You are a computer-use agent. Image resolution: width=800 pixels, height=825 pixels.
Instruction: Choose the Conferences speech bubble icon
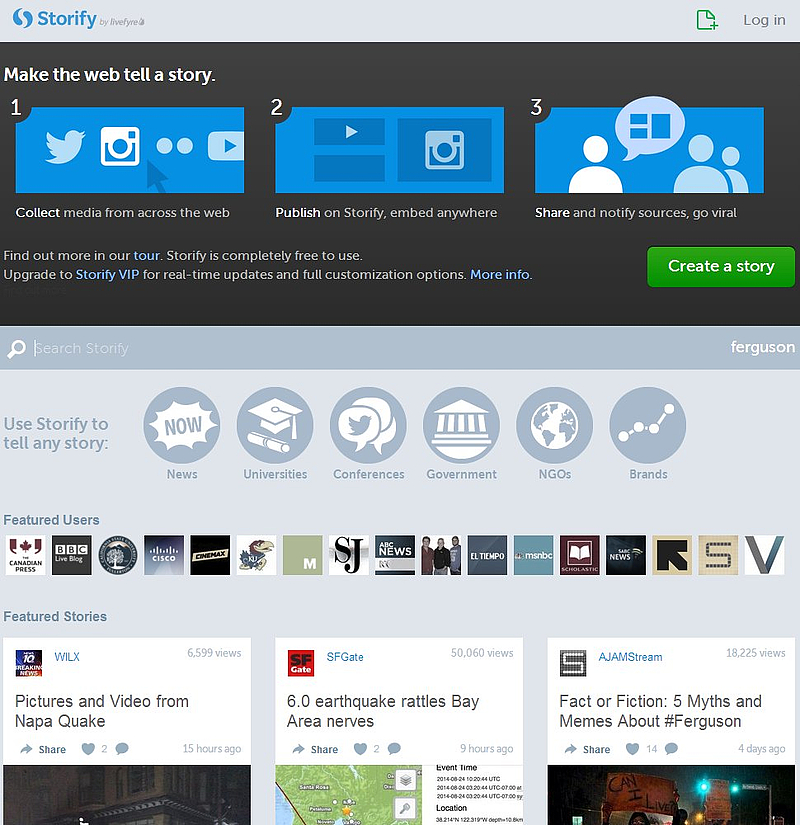[368, 426]
